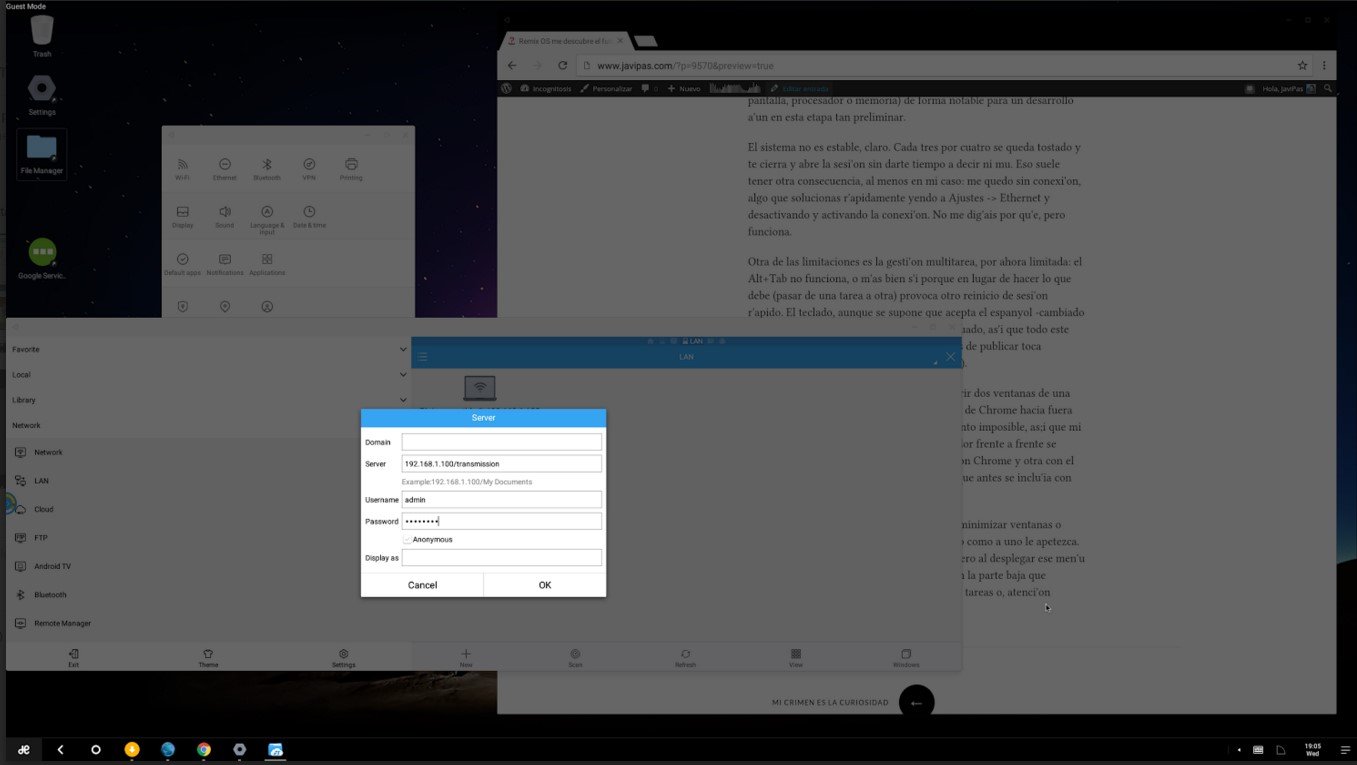Cancel the Server dialog
Viewport: 1357px width, 765px height.
422,585
